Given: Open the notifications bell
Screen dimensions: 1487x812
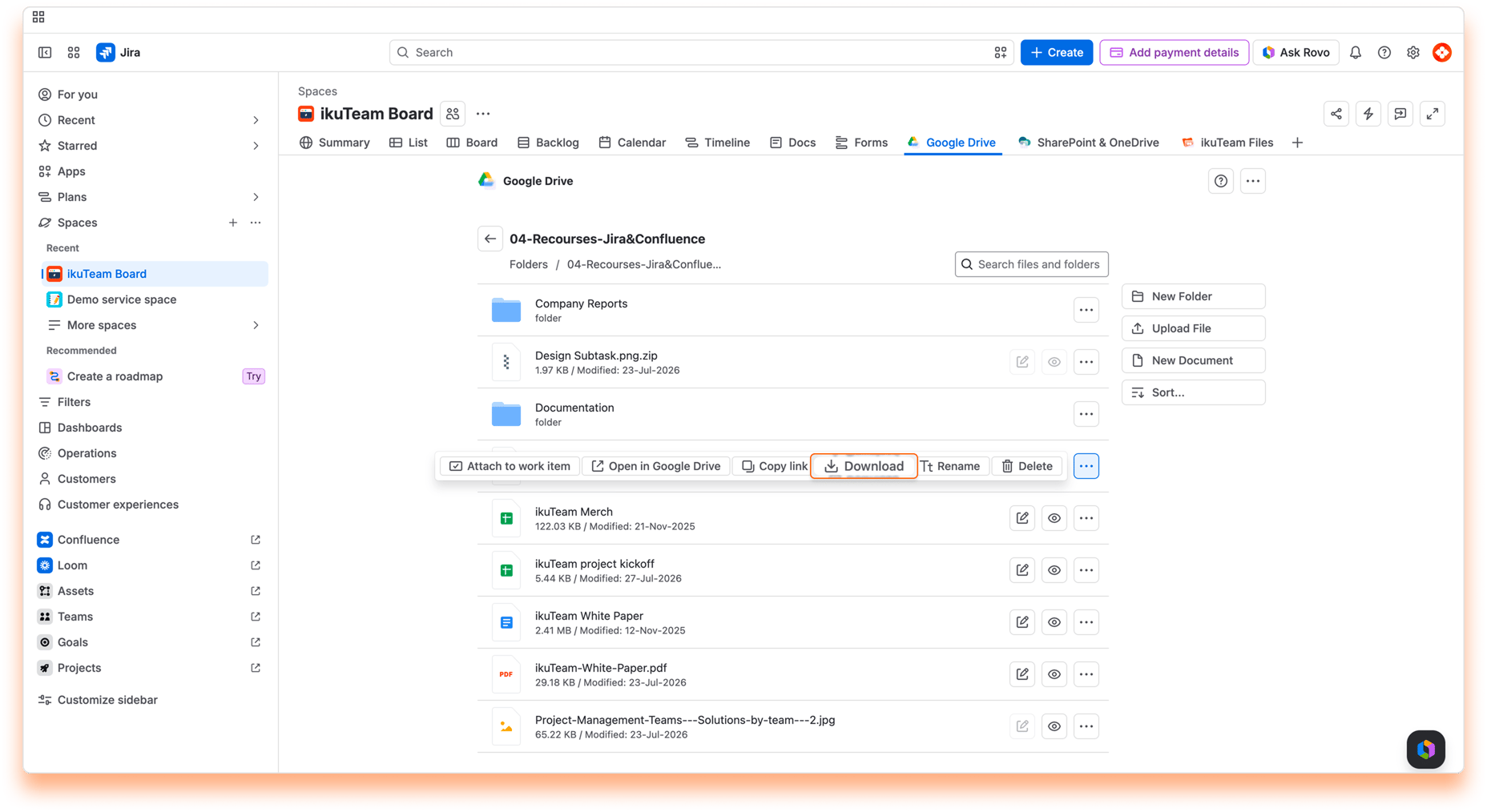Looking at the screenshot, I should coord(1356,53).
